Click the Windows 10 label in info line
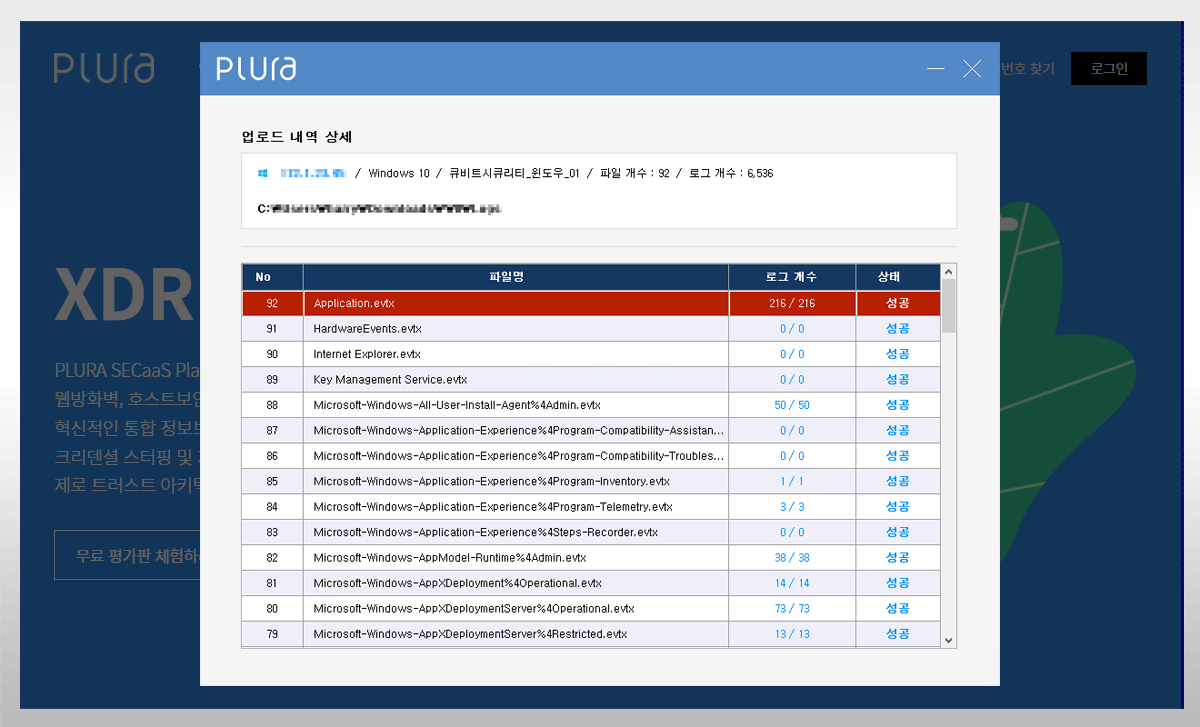1200x727 pixels. point(399,173)
